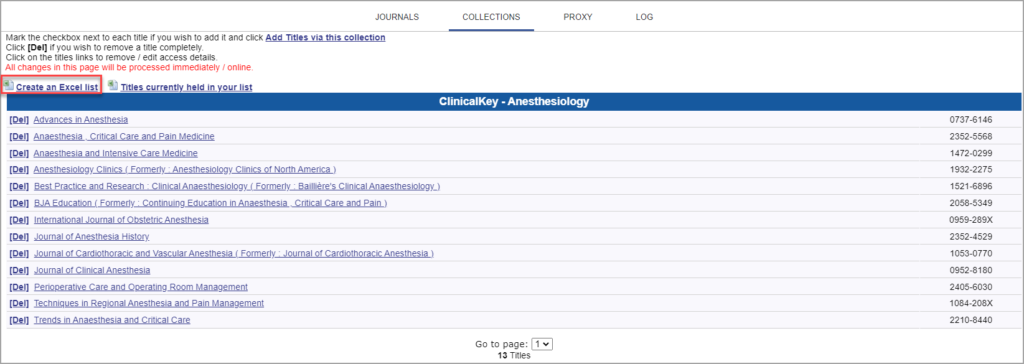Click [Del] for Trends in Anaesthesia and Critical Care

point(20,320)
